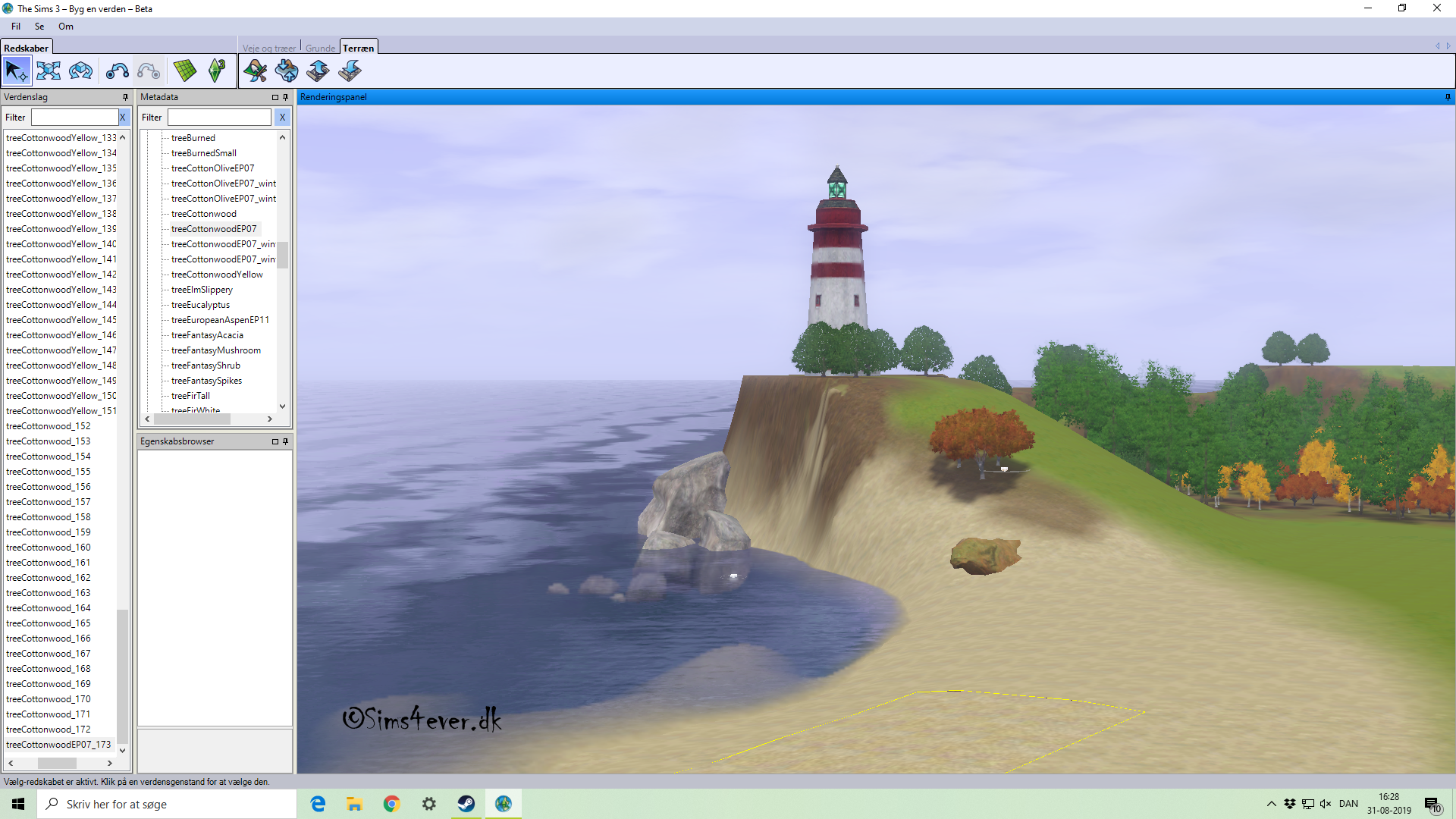Screen dimensions: 1456x819
Task: Switch to the Veje og træer tab
Action: (269, 48)
